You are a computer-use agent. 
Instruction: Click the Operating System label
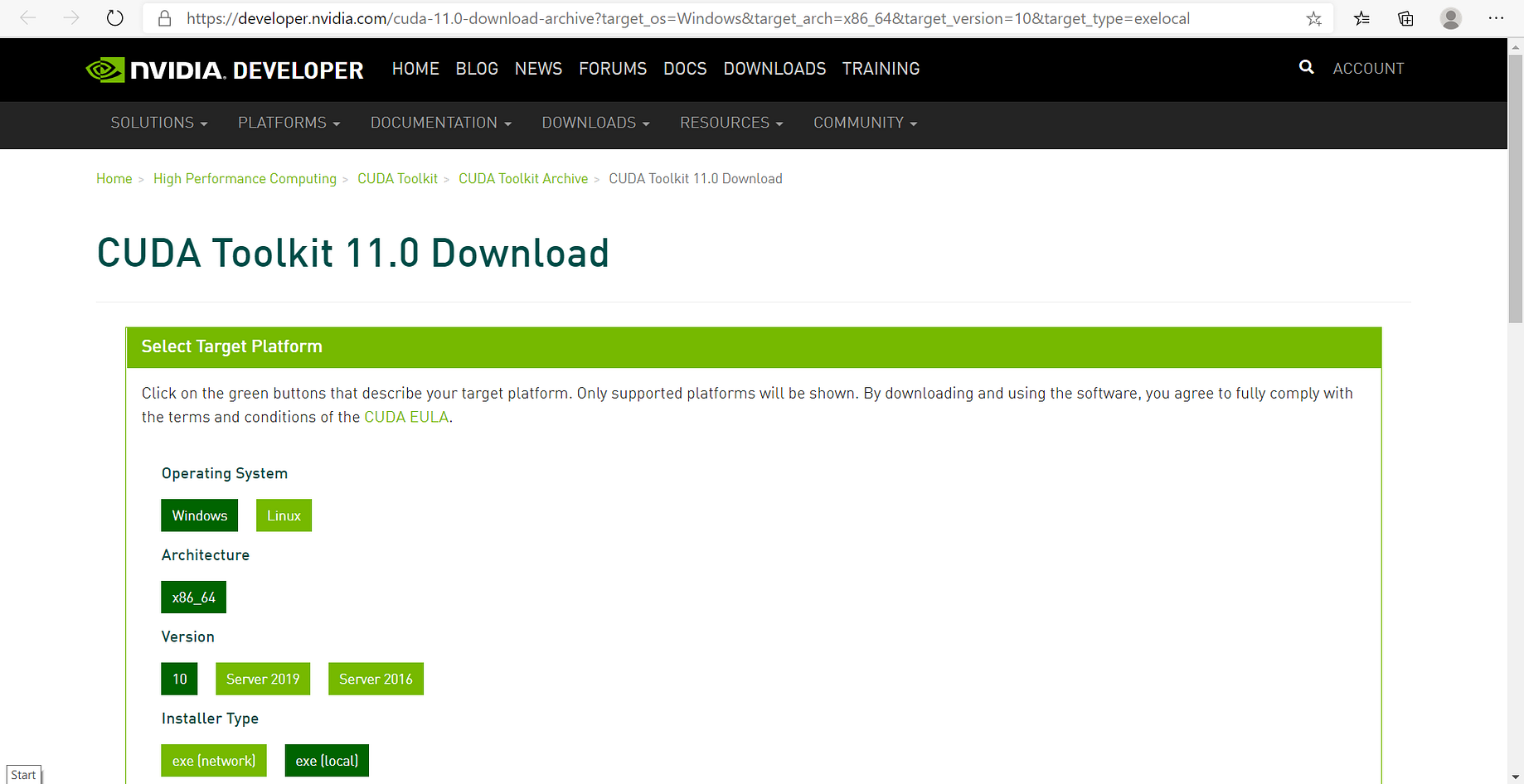pyautogui.click(x=225, y=473)
